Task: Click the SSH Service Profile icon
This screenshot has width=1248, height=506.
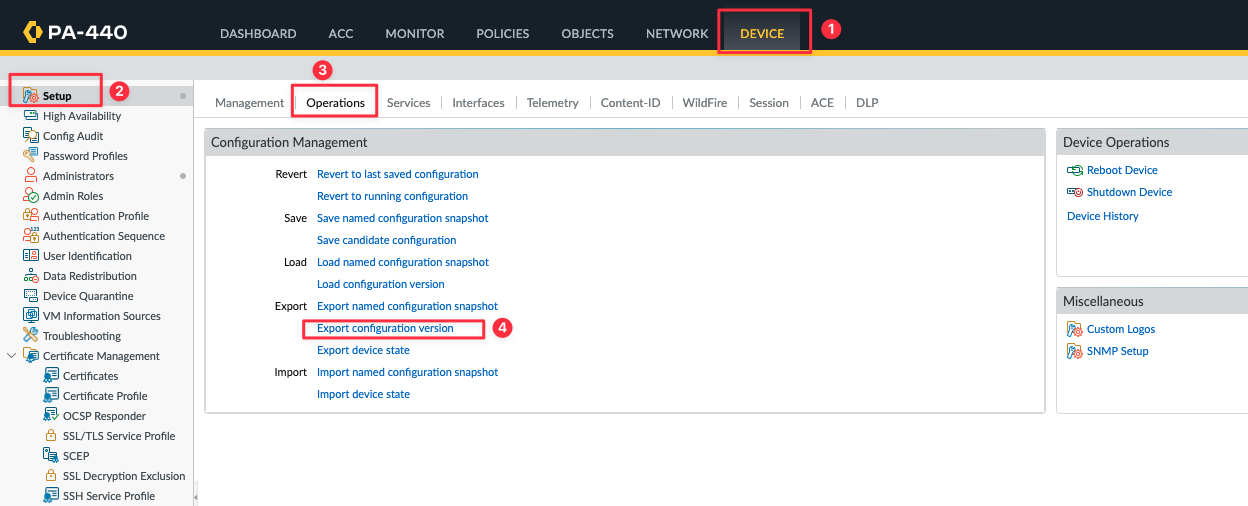Action: pyautogui.click(x=51, y=496)
